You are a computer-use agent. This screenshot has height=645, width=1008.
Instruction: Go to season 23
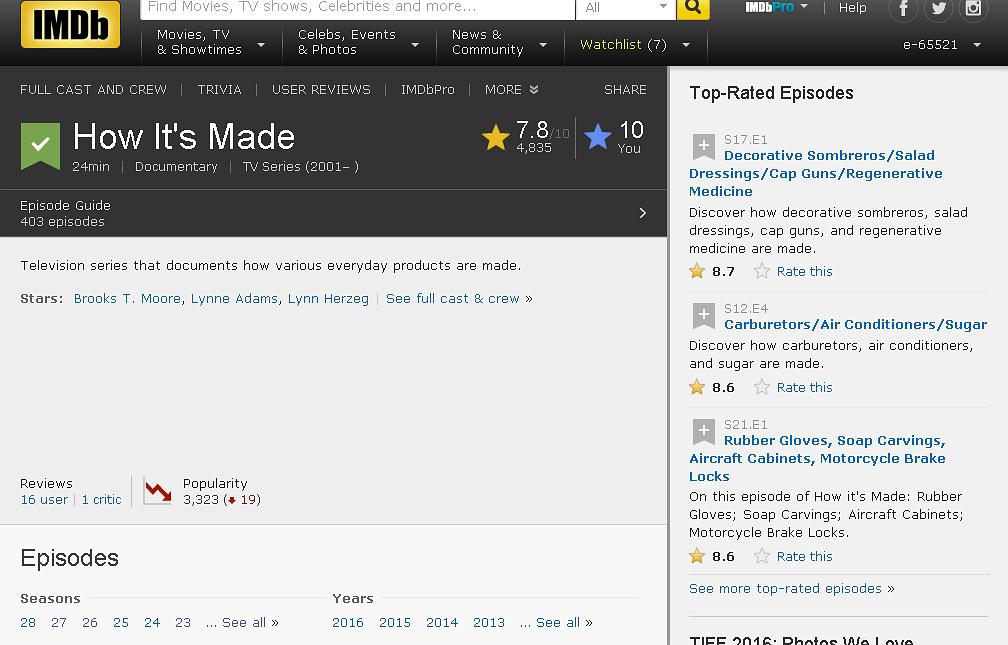point(183,622)
